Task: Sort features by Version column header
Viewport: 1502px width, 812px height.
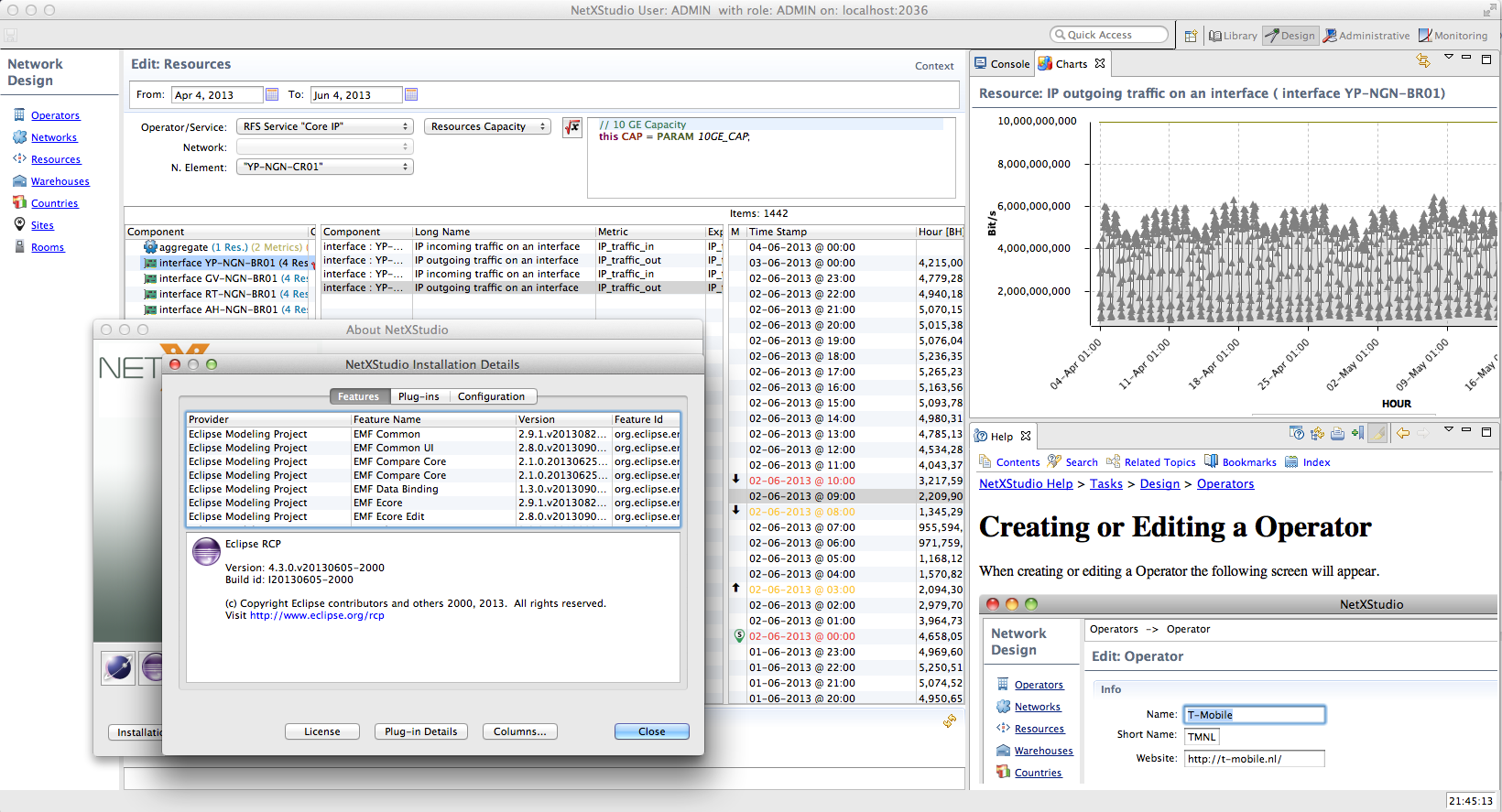Action: 563,419
